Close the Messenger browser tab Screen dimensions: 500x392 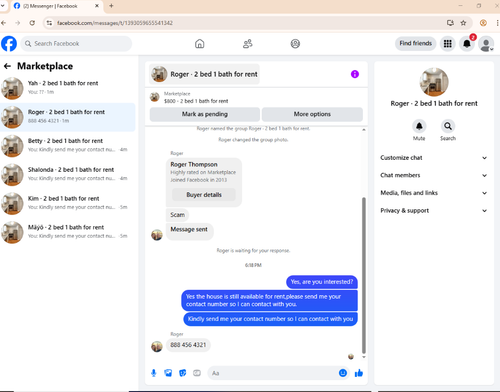point(97,6)
